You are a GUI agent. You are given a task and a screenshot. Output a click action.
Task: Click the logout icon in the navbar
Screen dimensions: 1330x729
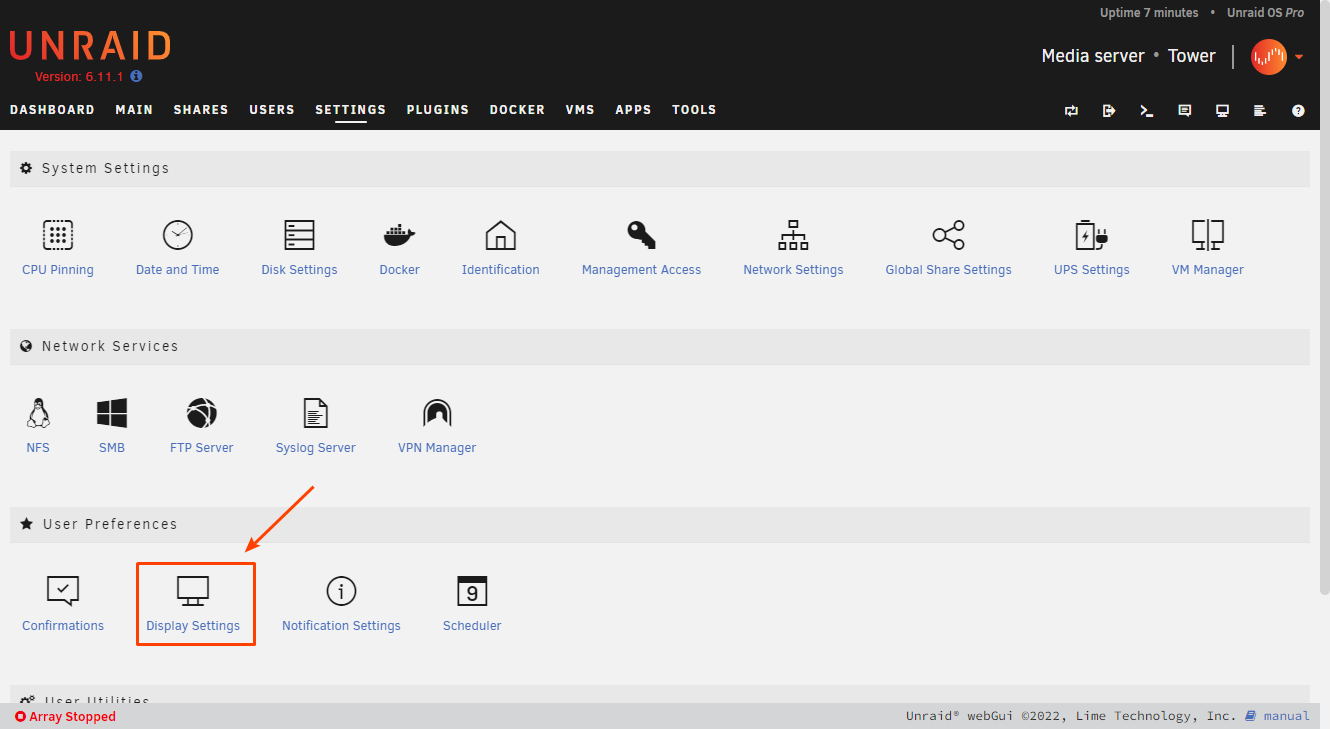pyautogui.click(x=1109, y=110)
